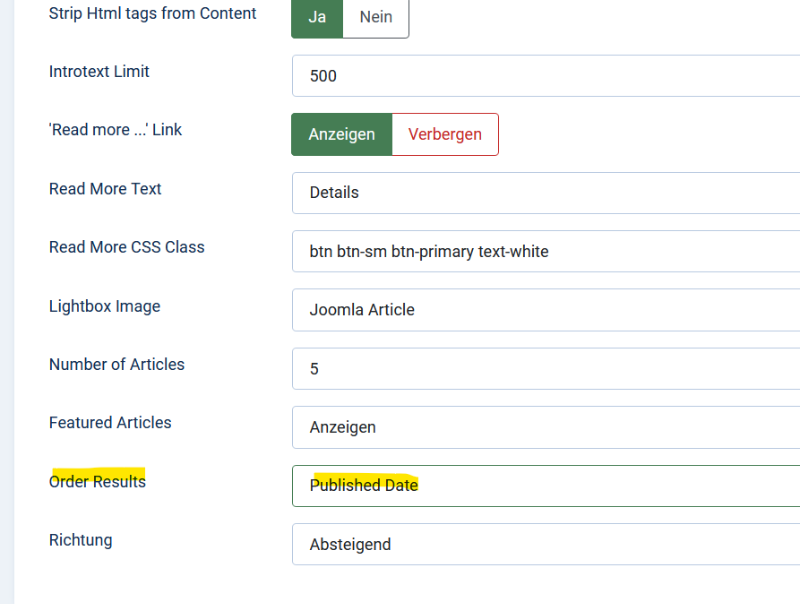
Task: Click the Read More Text field with Details
Action: [x=546, y=193]
